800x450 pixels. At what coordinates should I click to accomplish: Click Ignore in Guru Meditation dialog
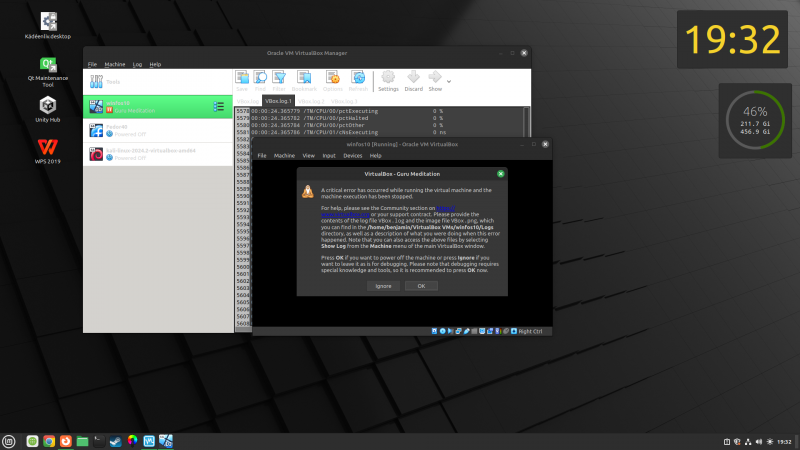click(x=383, y=286)
